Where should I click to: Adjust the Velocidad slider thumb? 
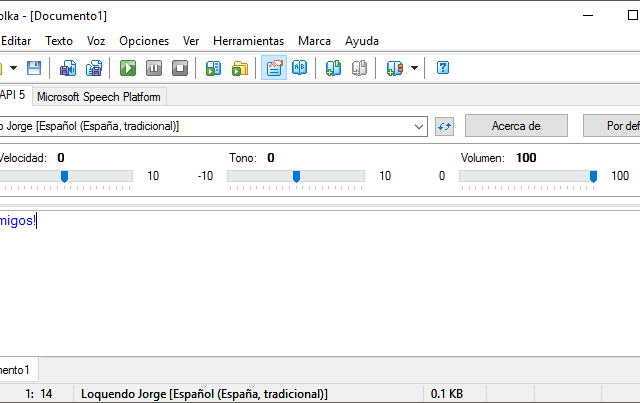point(64,176)
